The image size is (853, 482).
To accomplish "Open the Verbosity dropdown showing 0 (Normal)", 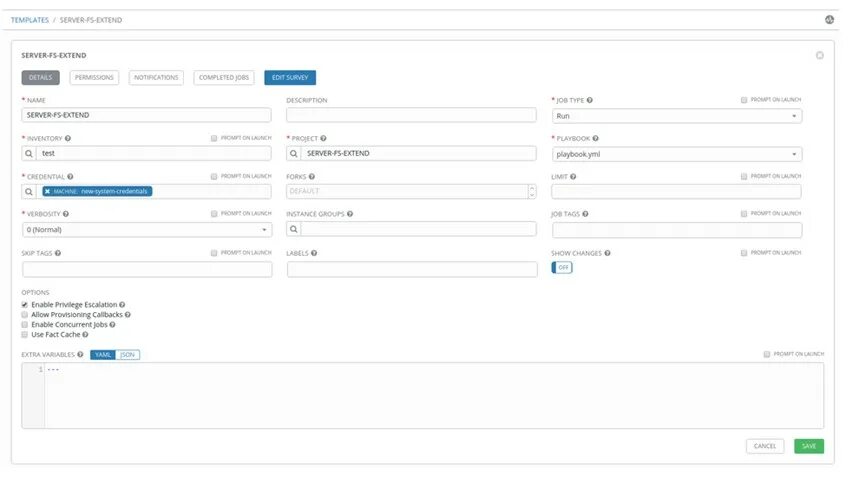I will [147, 230].
